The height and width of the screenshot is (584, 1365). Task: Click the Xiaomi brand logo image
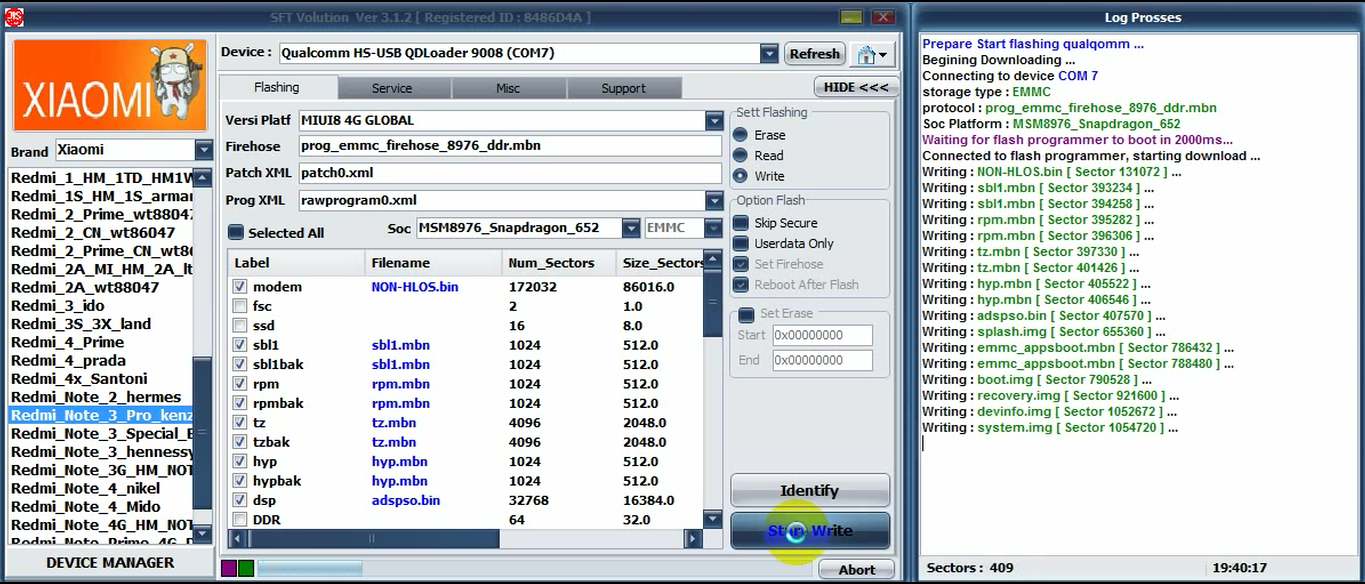click(111, 86)
